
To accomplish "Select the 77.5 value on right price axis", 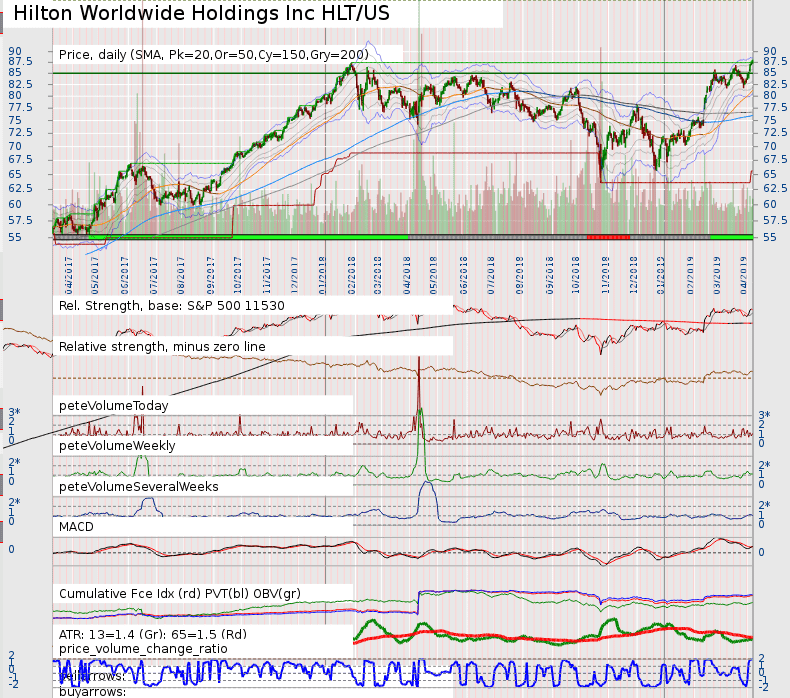I will click(x=775, y=107).
